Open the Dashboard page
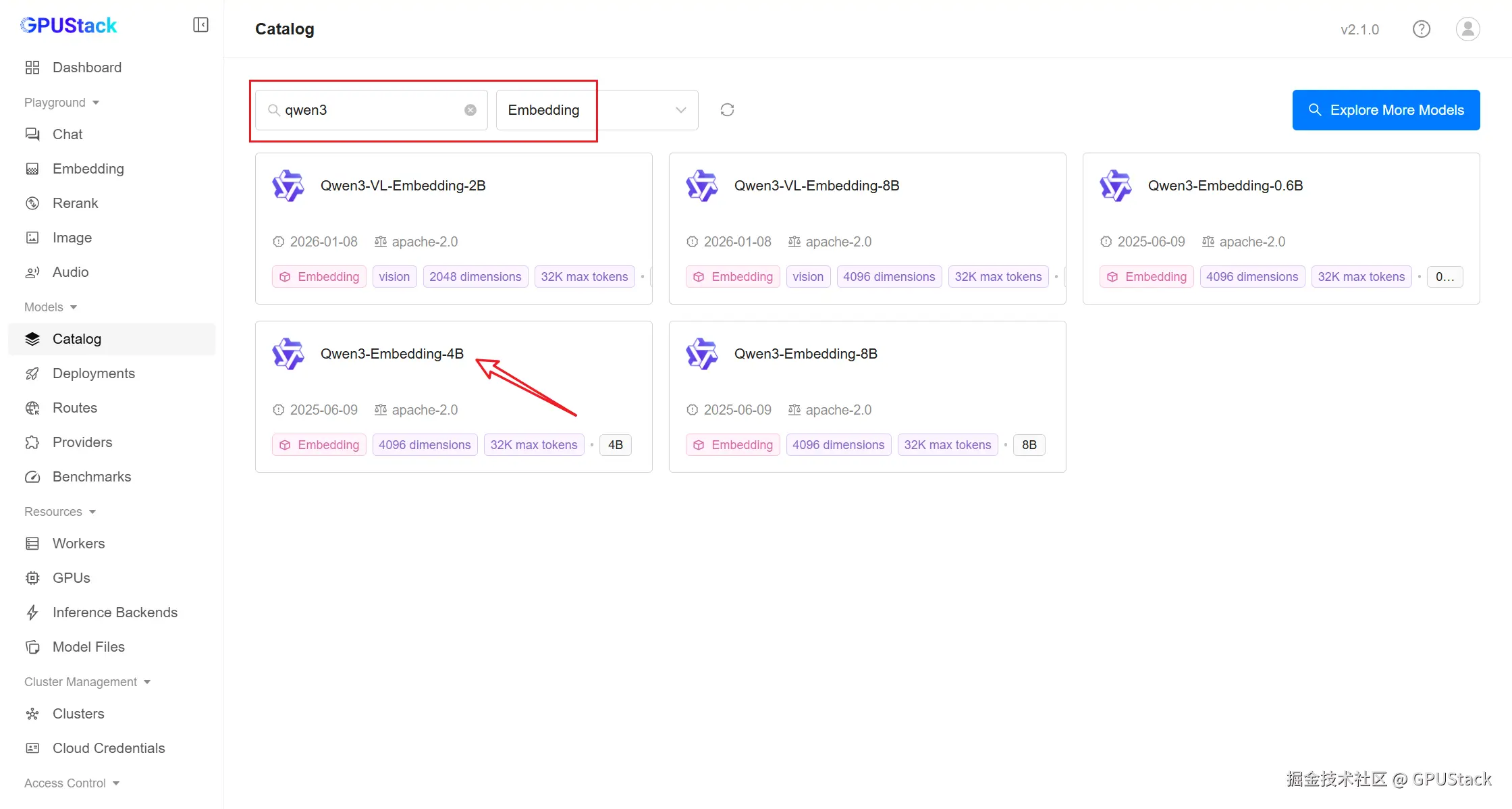The height and width of the screenshot is (809, 1512). (x=86, y=68)
